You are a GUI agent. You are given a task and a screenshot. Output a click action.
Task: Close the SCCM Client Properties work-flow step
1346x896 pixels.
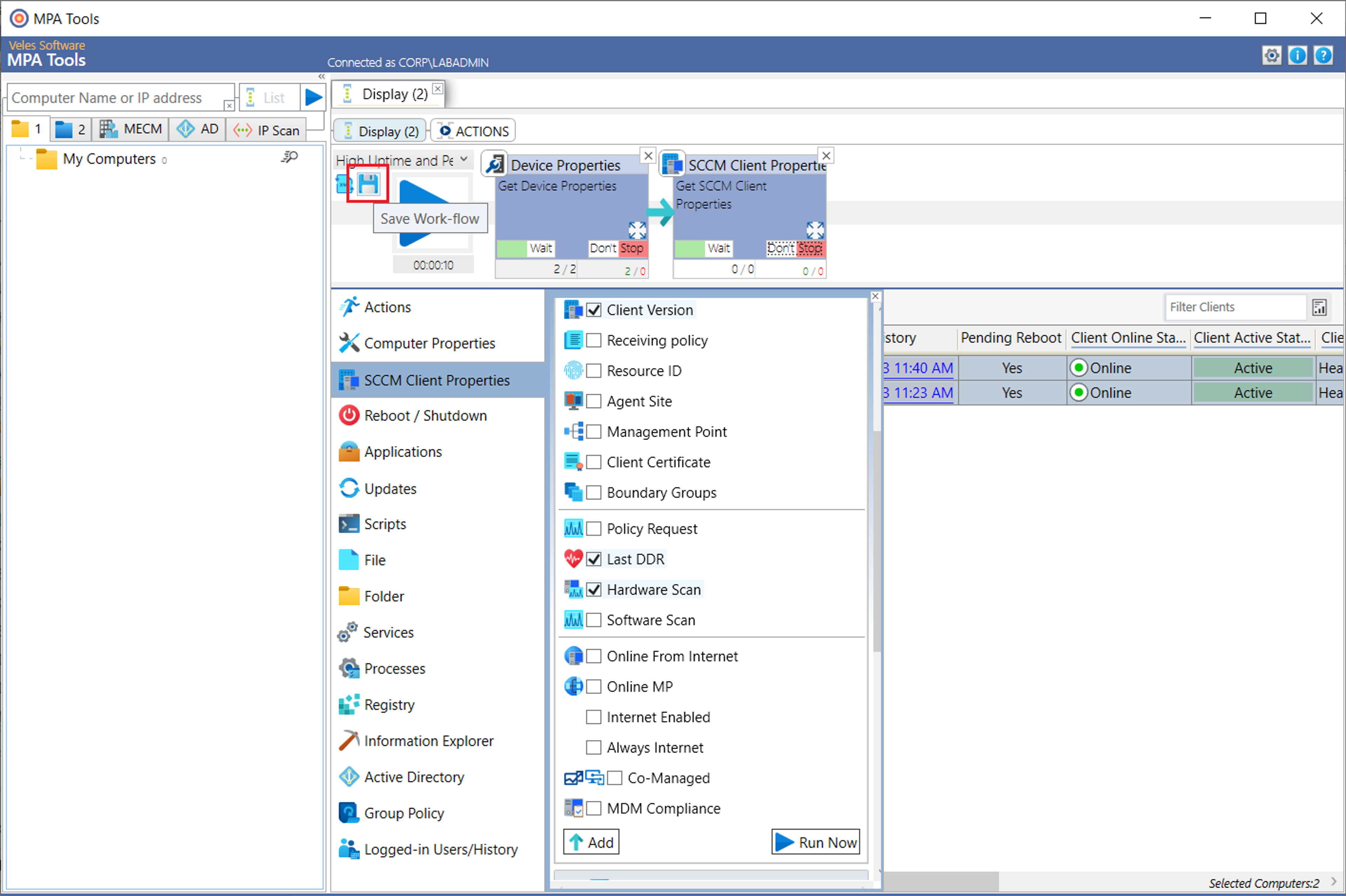point(826,155)
